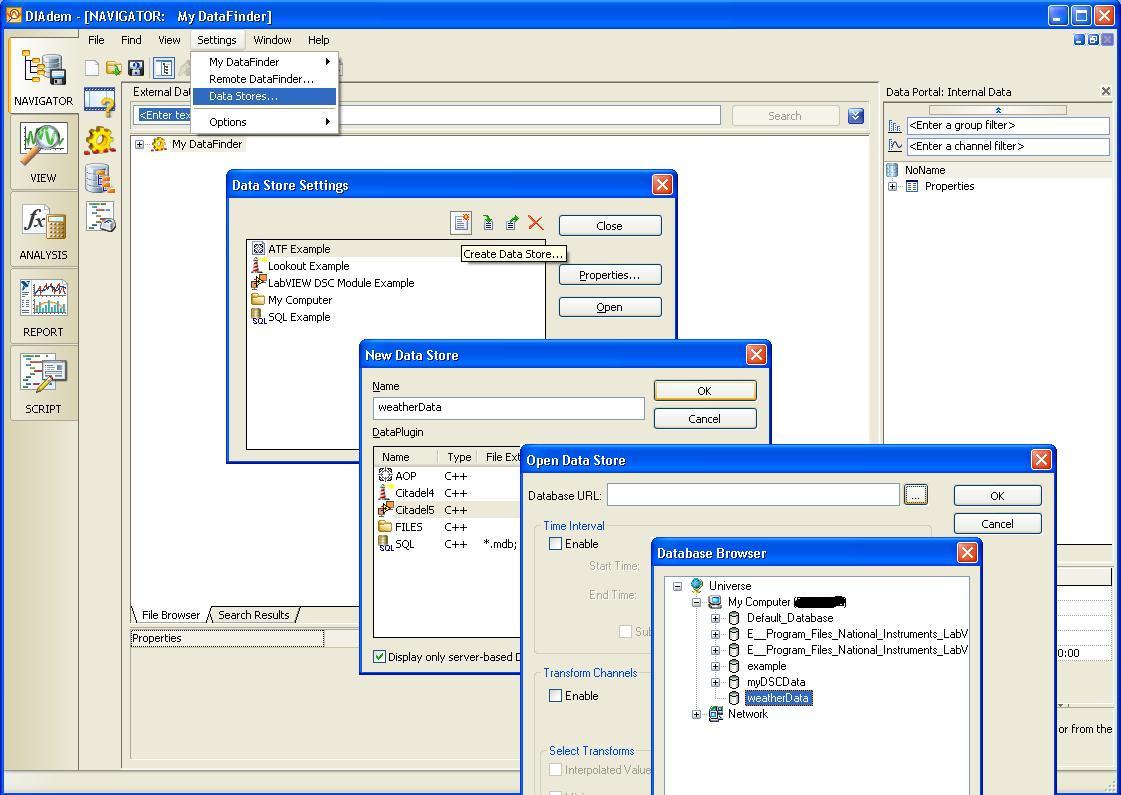Expand the example database node
1121x795 pixels.
pyautogui.click(x=716, y=666)
